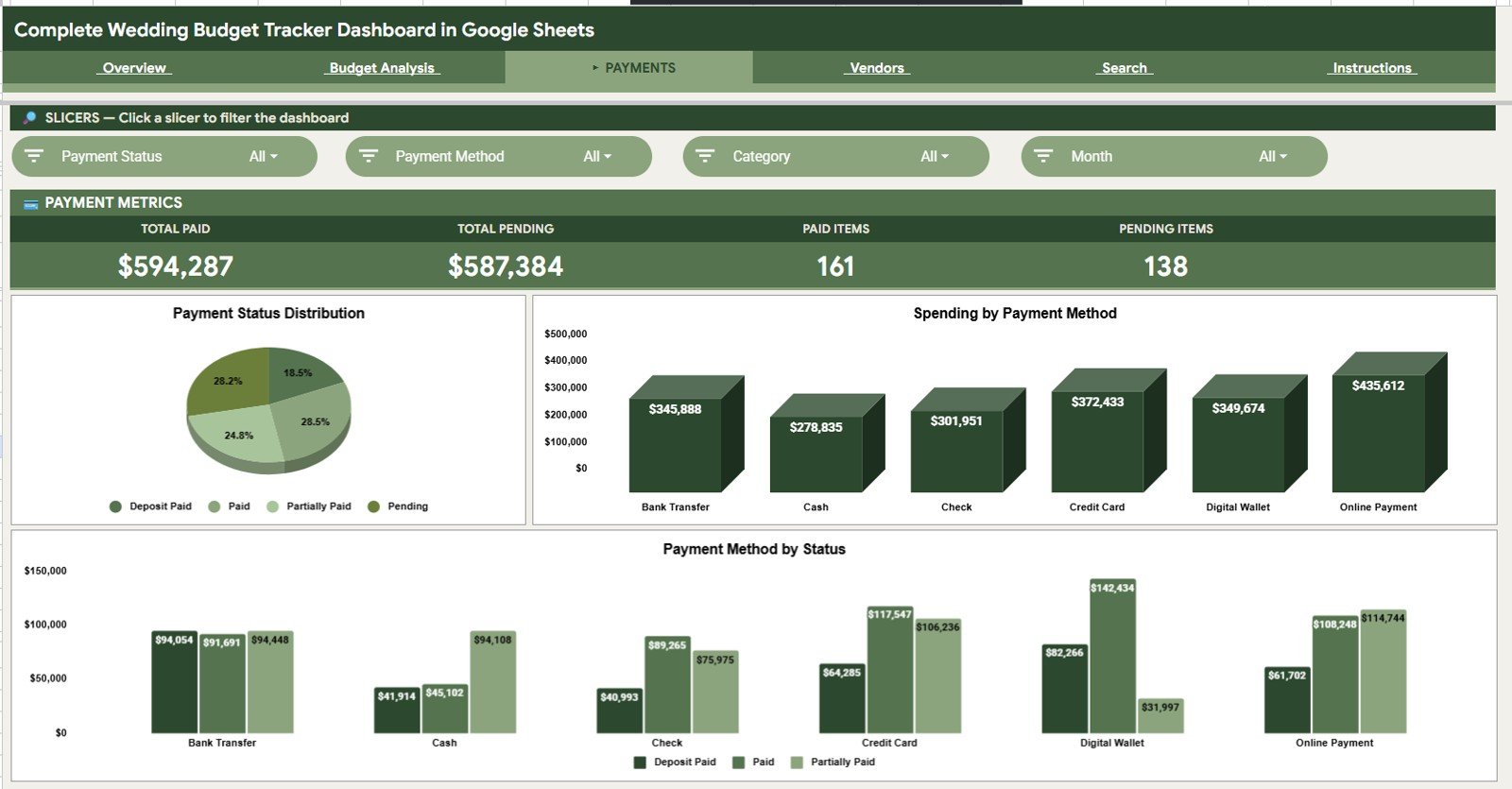Viewport: 1512px width, 789px height.
Task: Go to the Budget Analysis tab
Action: click(x=382, y=68)
